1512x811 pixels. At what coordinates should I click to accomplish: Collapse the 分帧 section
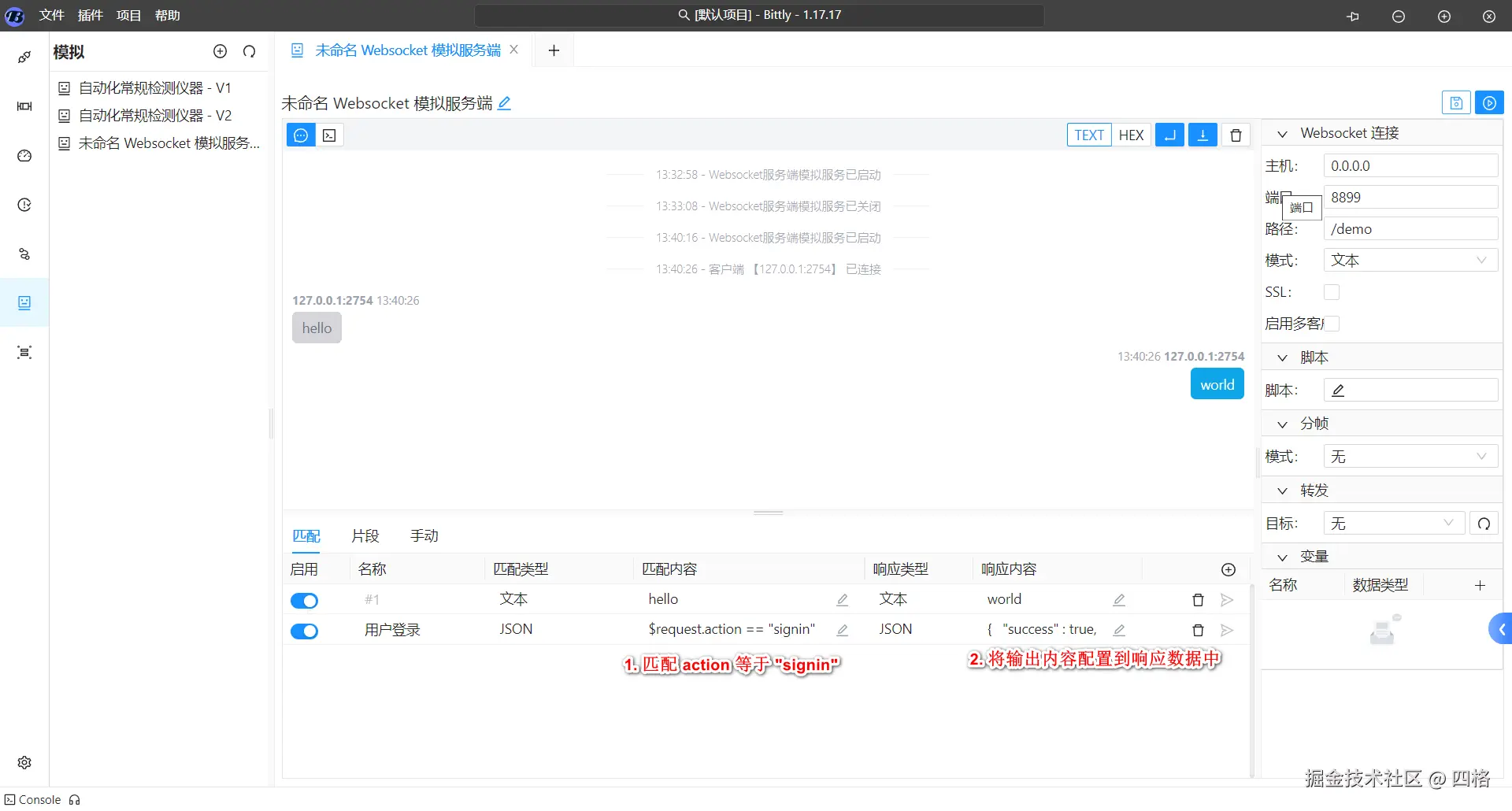1282,424
